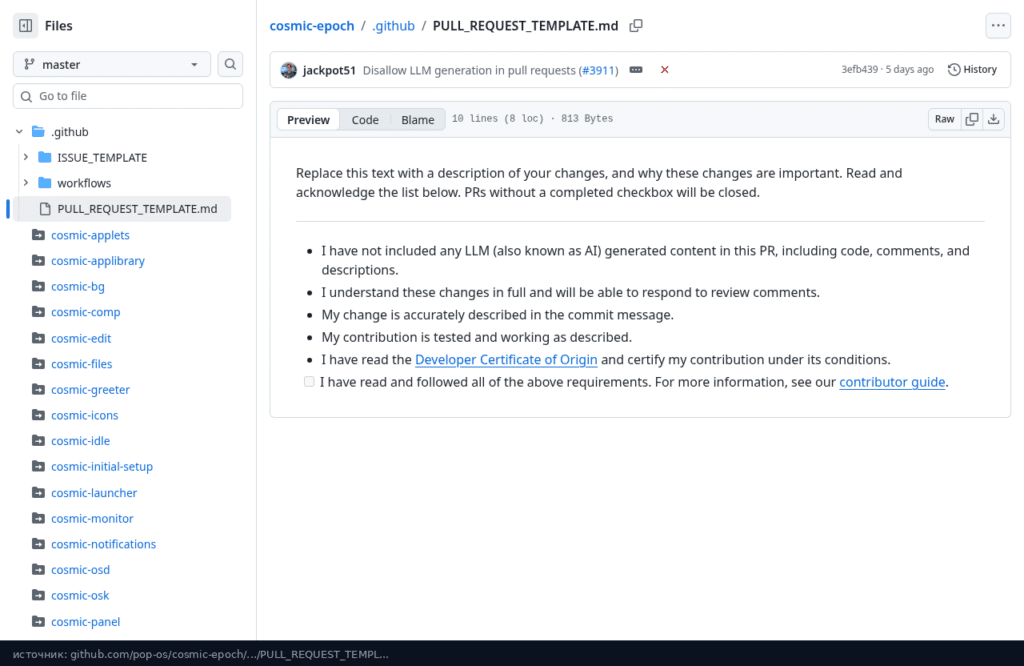Switch to the Blame tab
The height and width of the screenshot is (666, 1024).
pyautogui.click(x=417, y=119)
